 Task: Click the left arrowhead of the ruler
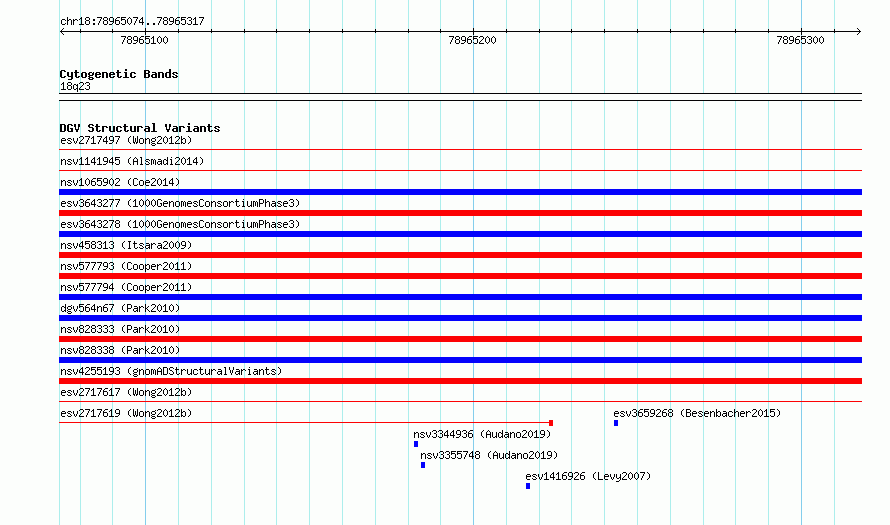(x=62, y=31)
